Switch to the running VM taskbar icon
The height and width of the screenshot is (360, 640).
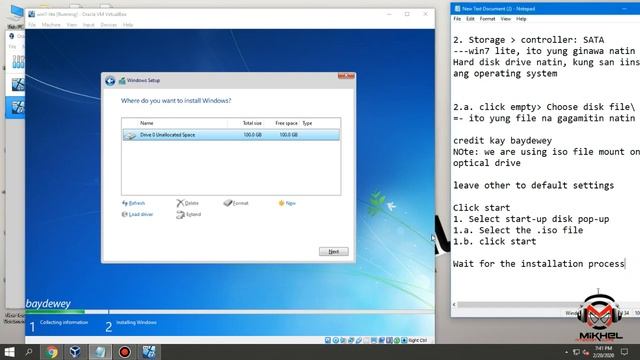coord(149,352)
